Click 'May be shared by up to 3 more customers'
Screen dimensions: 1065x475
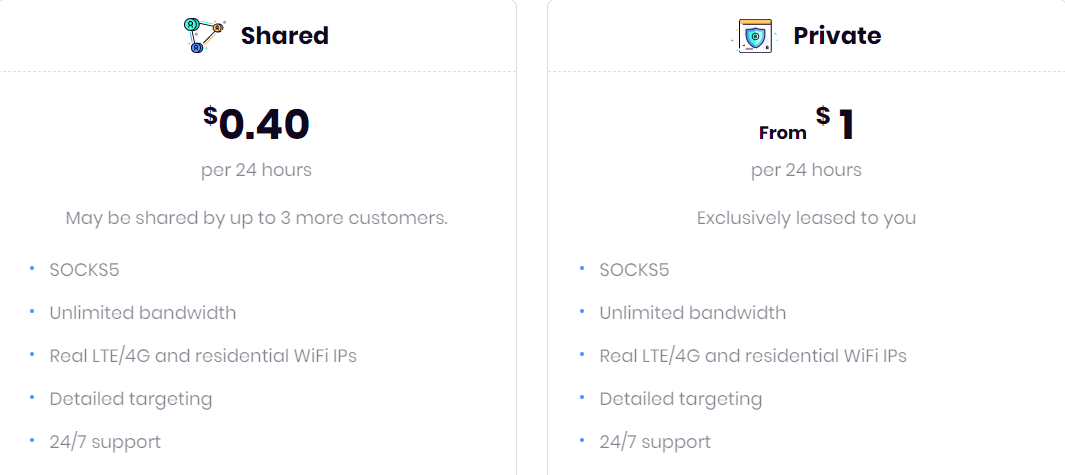pyautogui.click(x=257, y=218)
